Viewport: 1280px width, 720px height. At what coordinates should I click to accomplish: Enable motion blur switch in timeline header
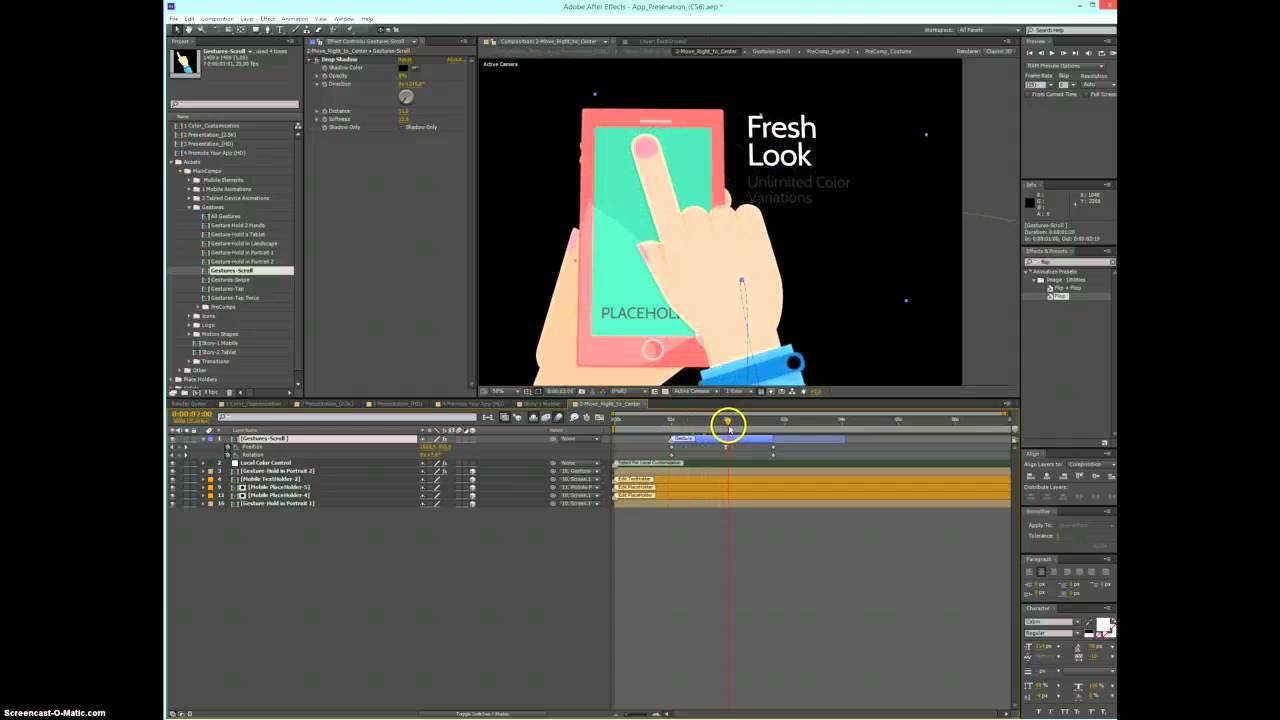(x=559, y=417)
